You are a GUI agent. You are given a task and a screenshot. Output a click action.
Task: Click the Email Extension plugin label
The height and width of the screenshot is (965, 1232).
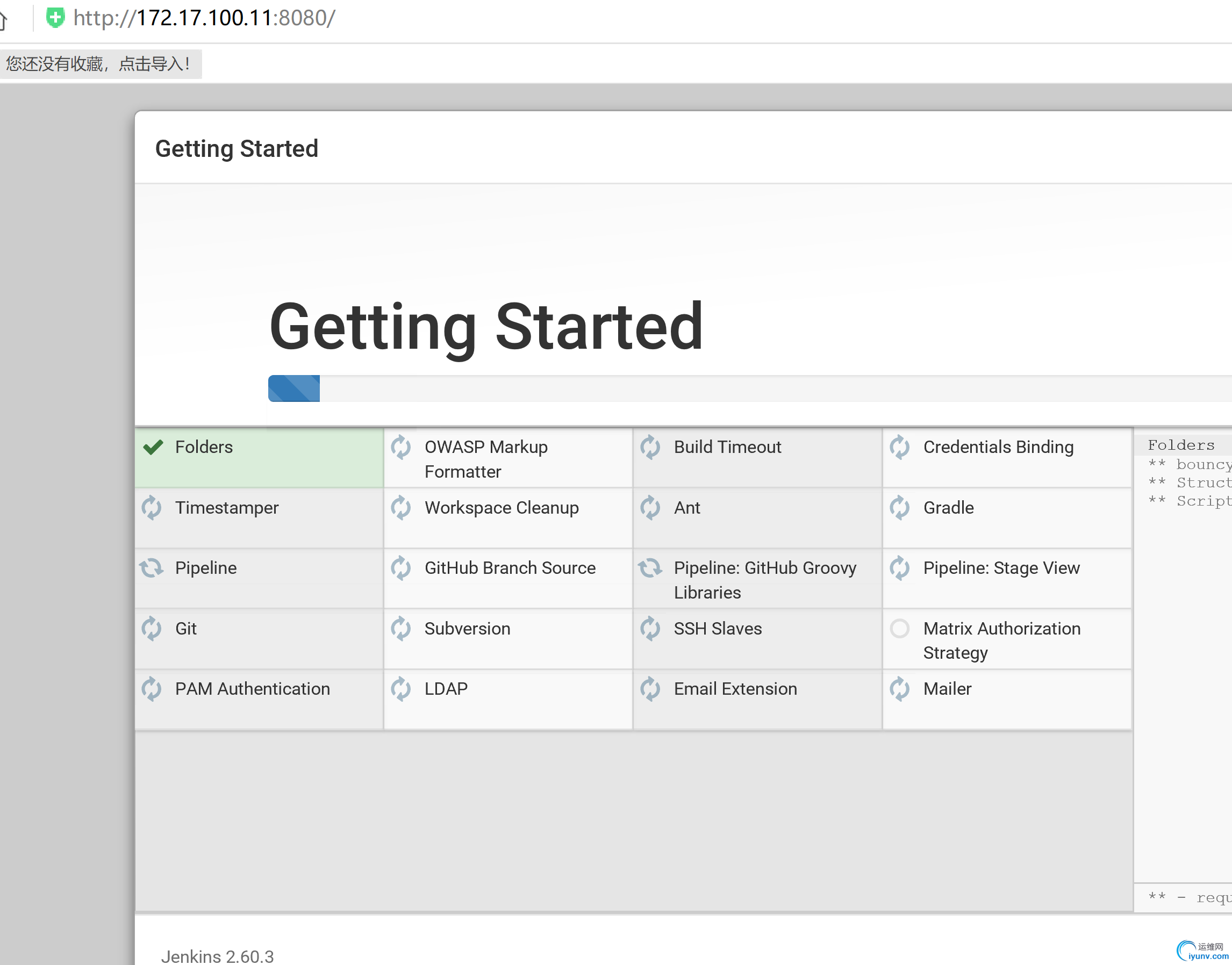point(735,689)
